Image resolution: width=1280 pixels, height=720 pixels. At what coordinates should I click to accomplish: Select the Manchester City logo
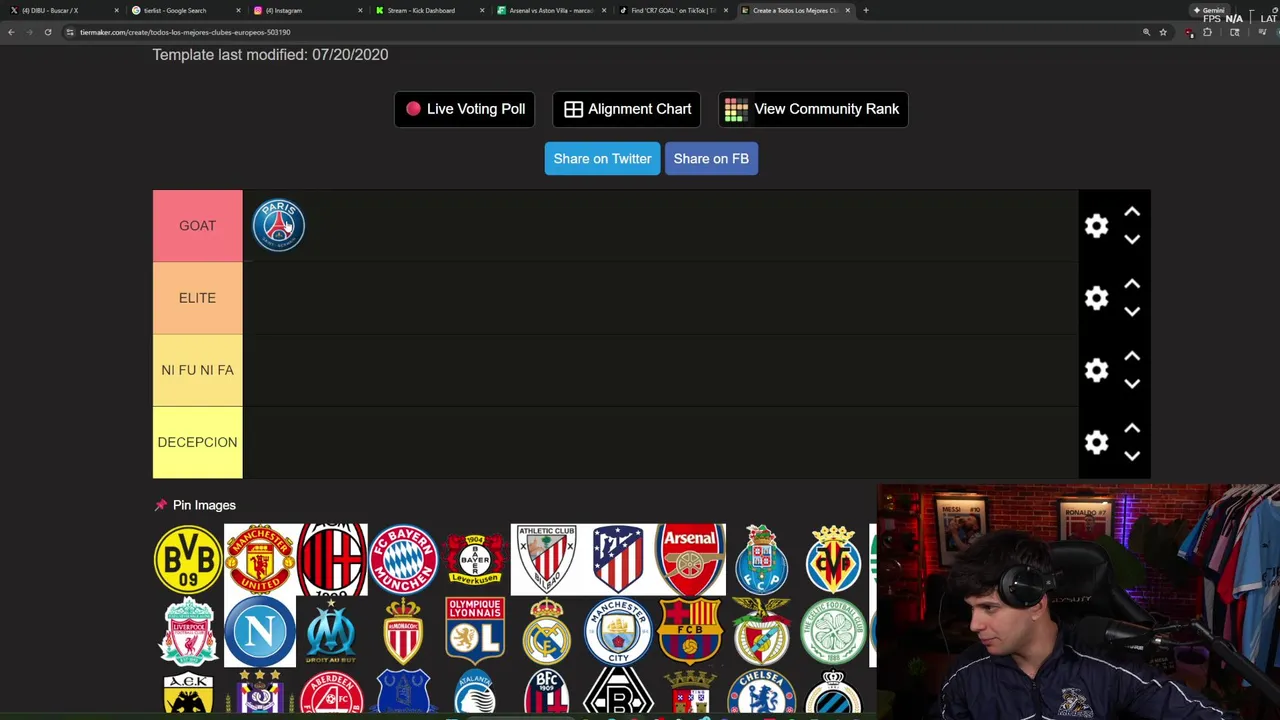coord(618,631)
